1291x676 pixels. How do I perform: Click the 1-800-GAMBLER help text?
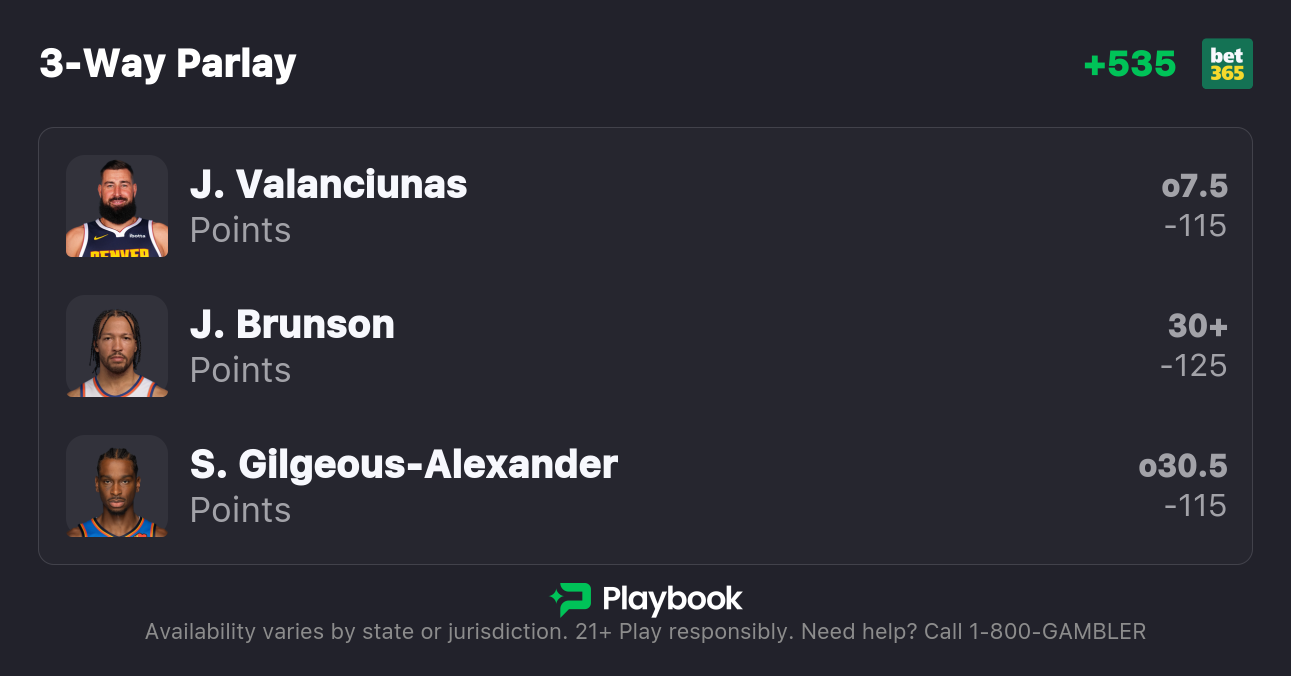pos(1054,632)
